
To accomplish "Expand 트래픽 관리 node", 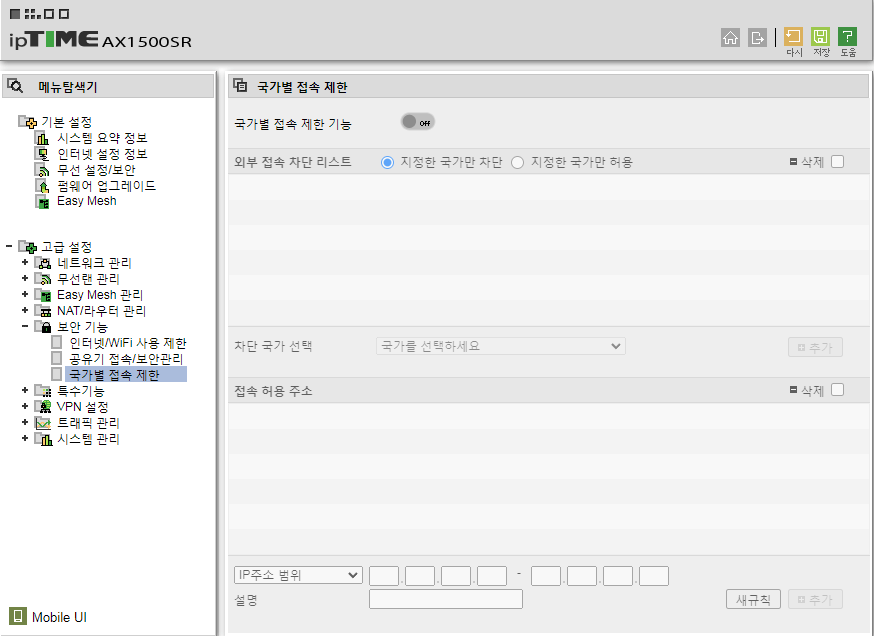I will point(25,423).
